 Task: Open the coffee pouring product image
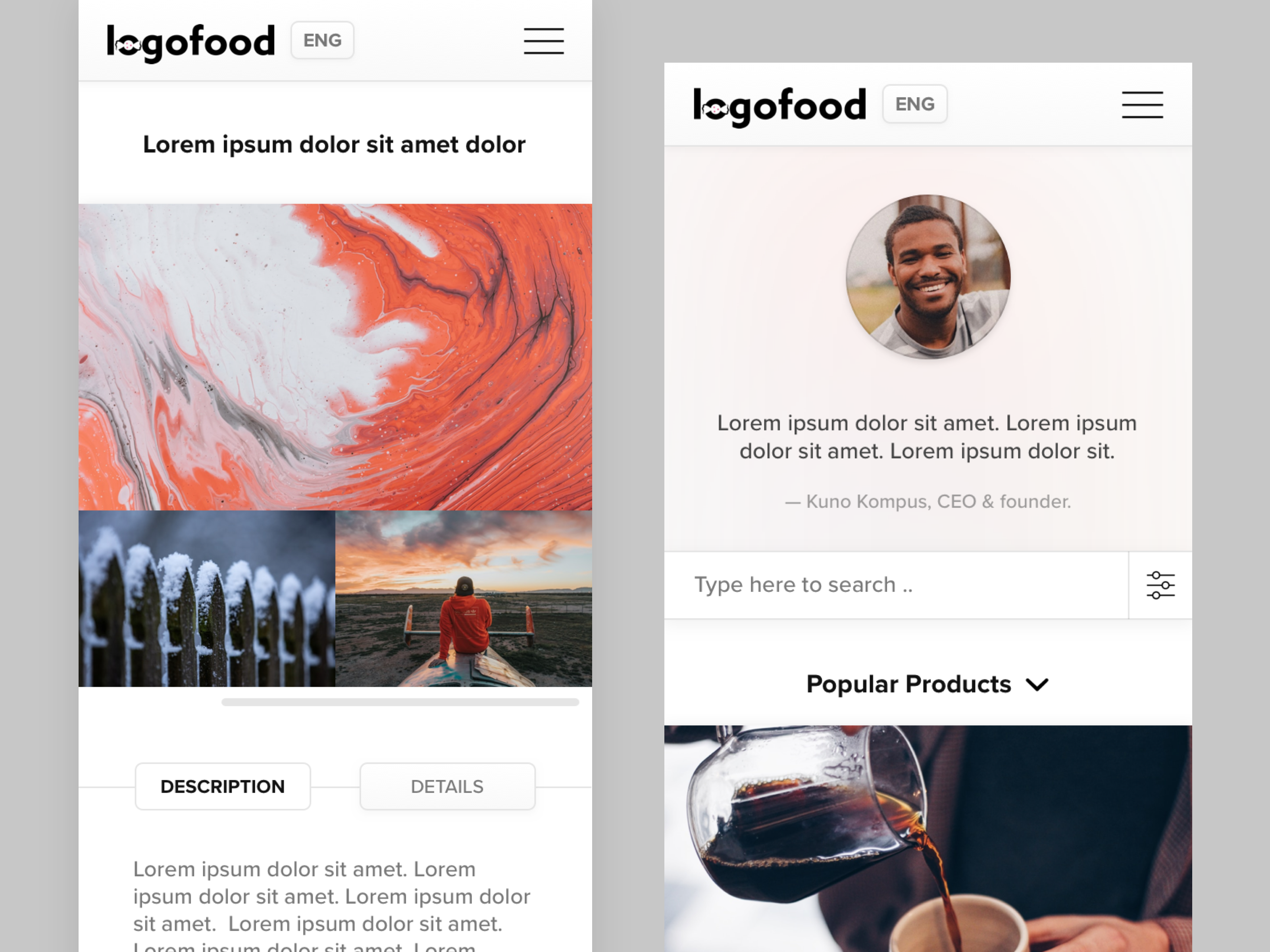pyautogui.click(x=928, y=839)
